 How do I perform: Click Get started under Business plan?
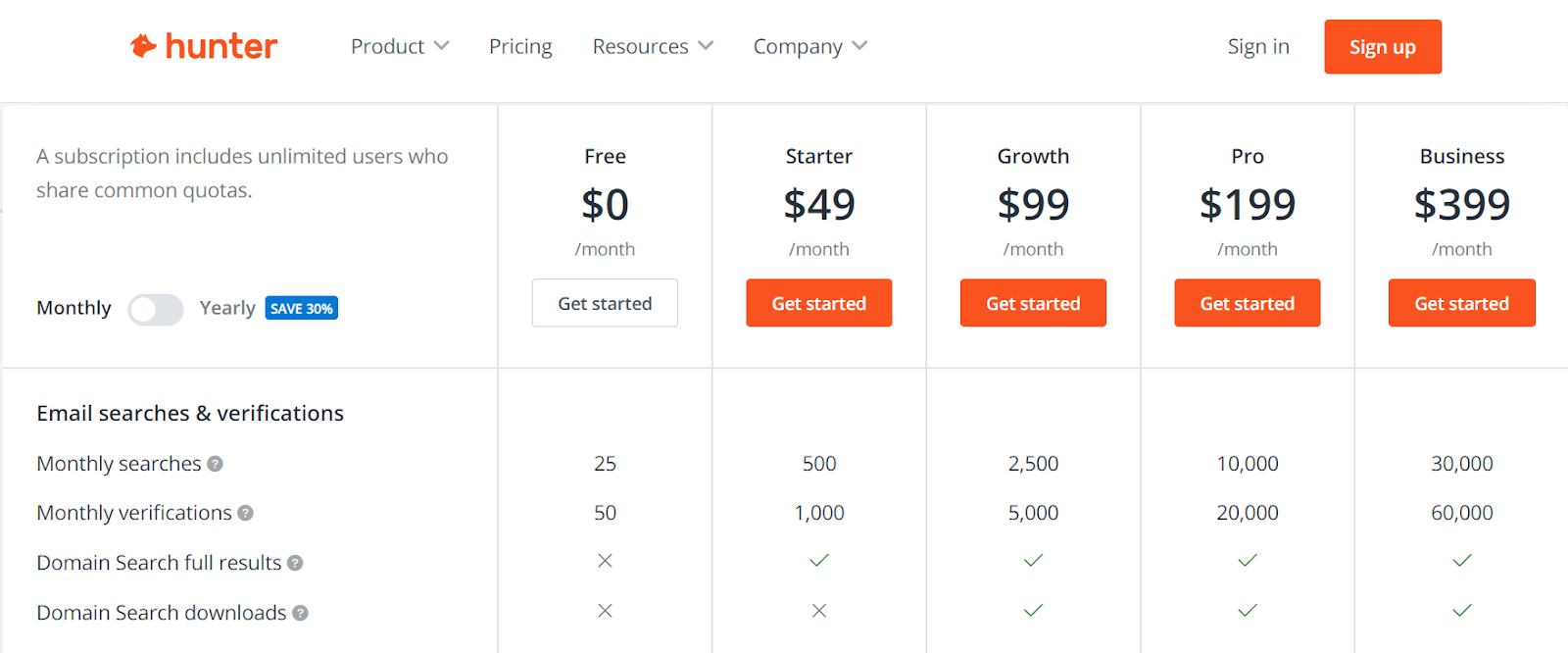pos(1461,303)
